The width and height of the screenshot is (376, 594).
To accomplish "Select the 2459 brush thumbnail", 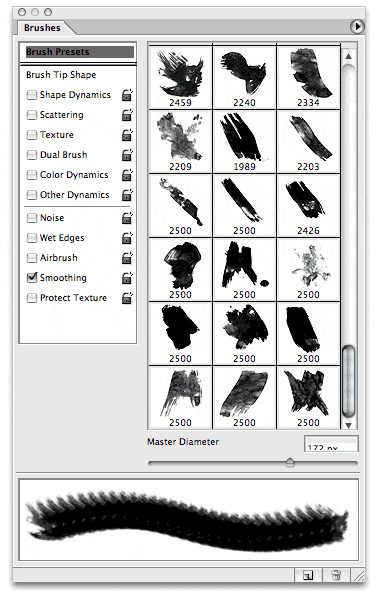I will tap(180, 77).
